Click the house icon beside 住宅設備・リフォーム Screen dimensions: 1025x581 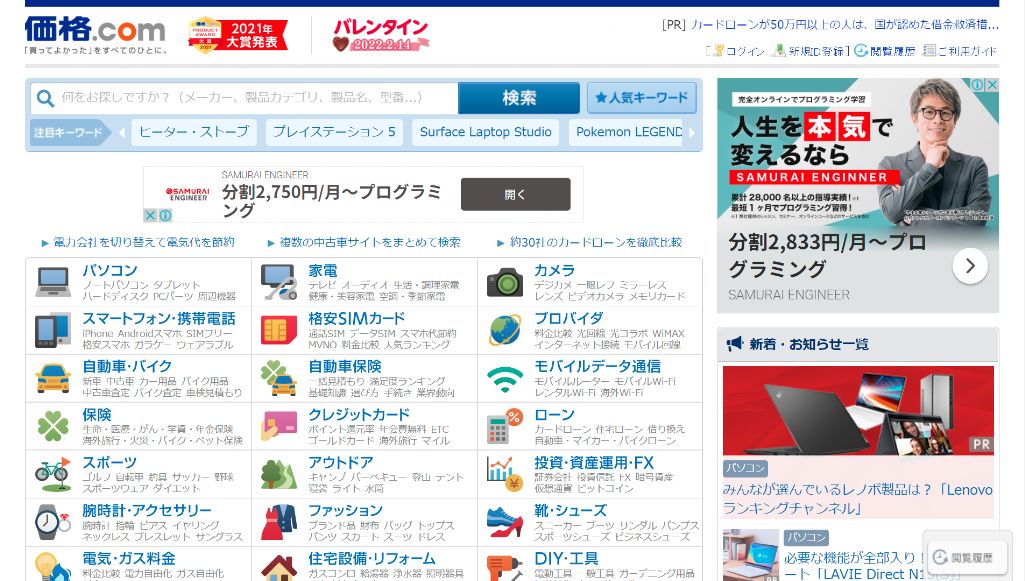pyautogui.click(x=279, y=567)
